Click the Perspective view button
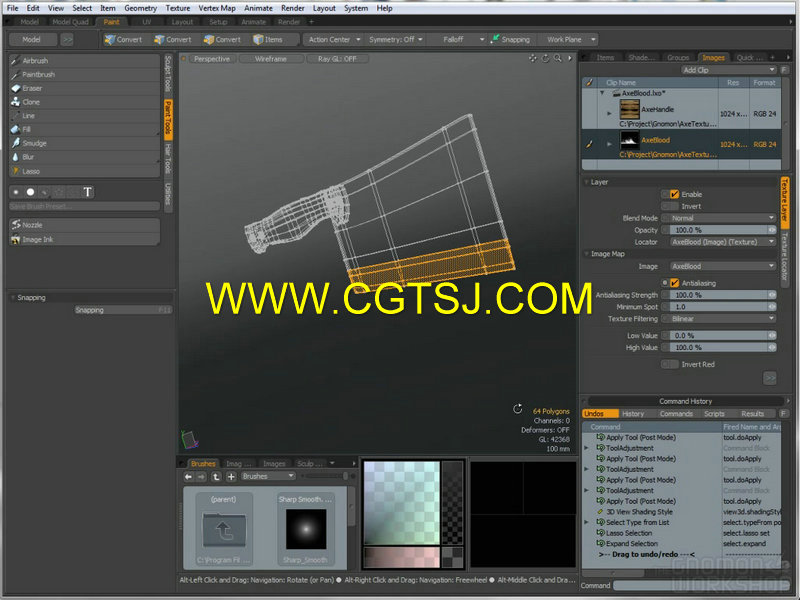Viewport: 800px width, 600px height. (x=212, y=59)
